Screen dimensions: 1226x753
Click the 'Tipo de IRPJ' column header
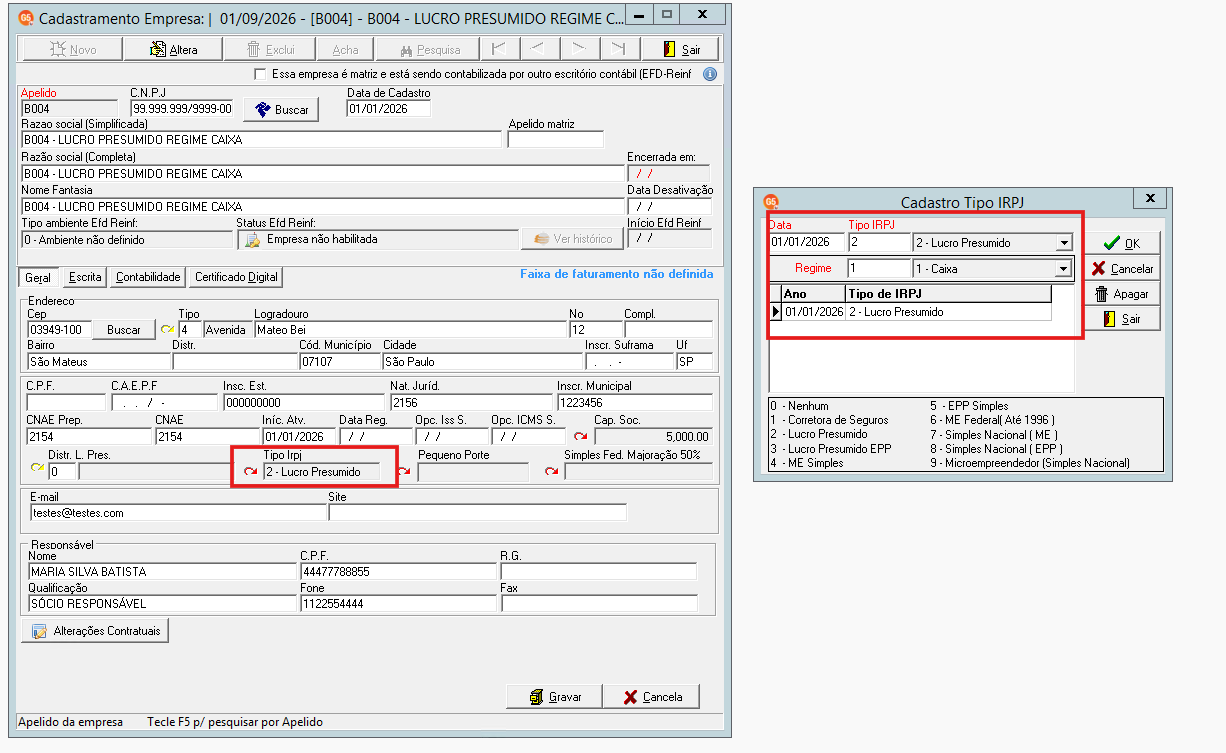click(x=948, y=294)
